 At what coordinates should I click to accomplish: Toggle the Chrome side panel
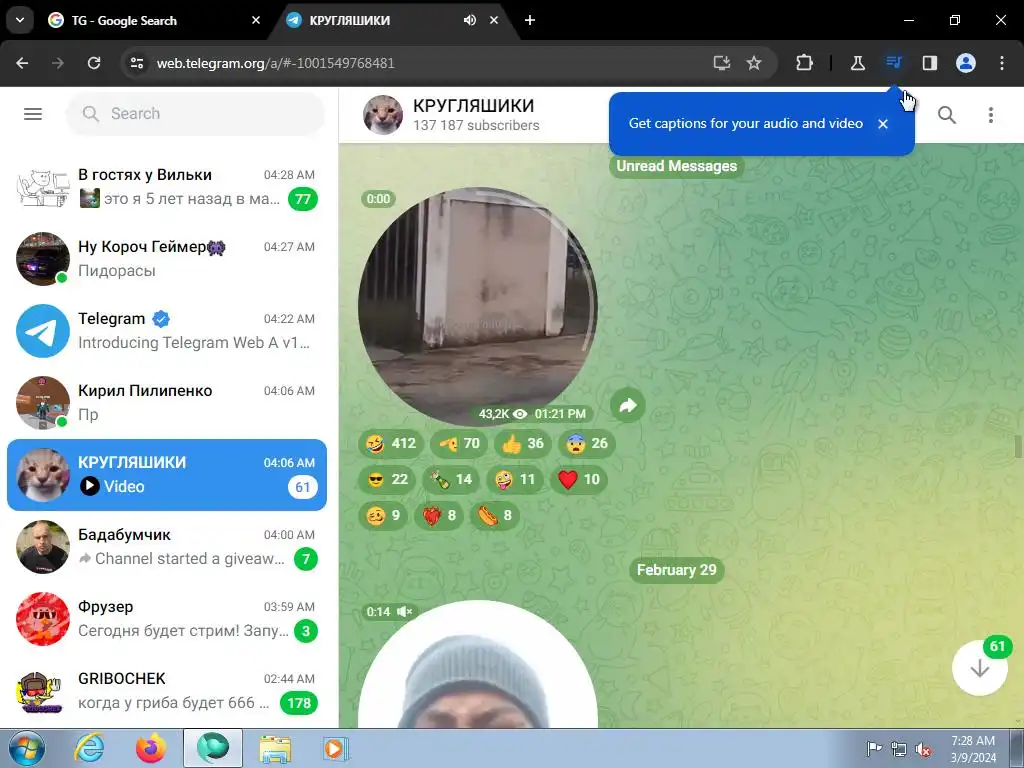click(x=929, y=63)
